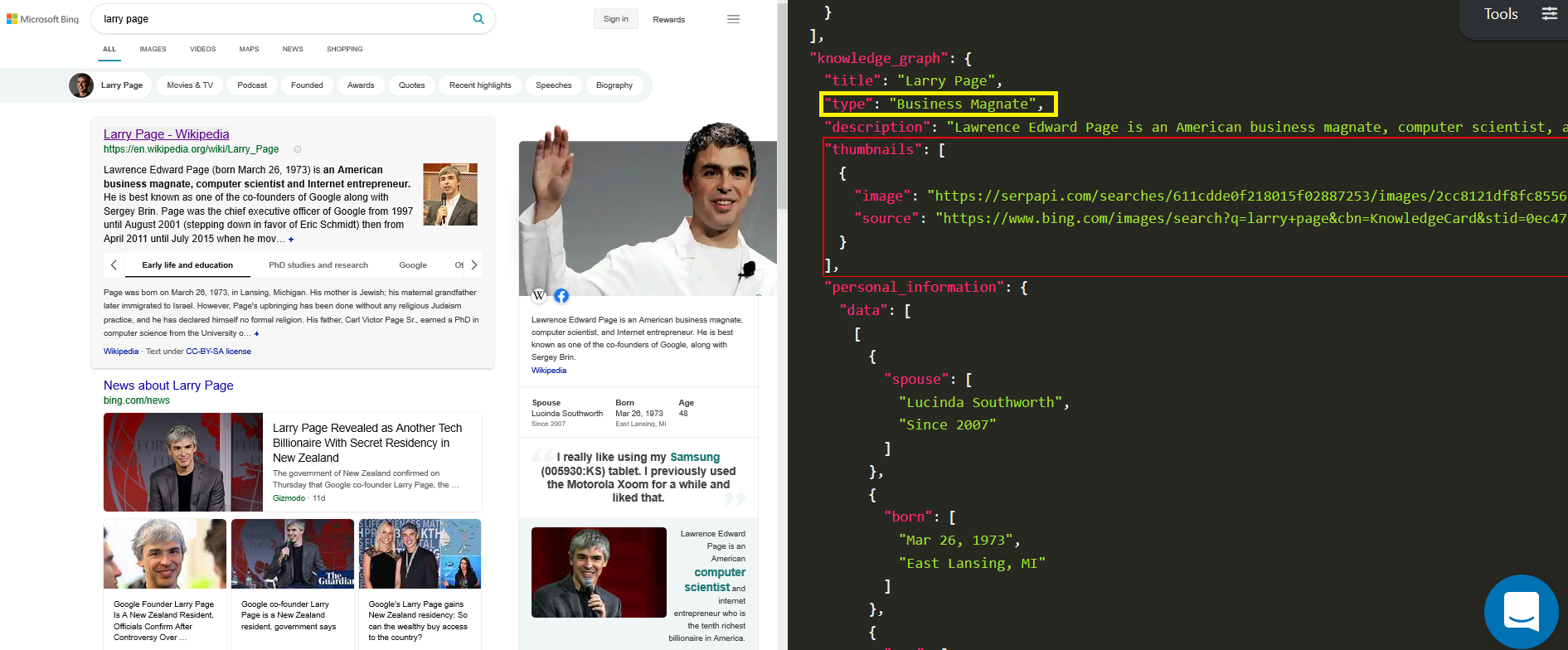Click "East Lansing, MI" JSON value
This screenshot has width=1568, height=650.
[972, 563]
